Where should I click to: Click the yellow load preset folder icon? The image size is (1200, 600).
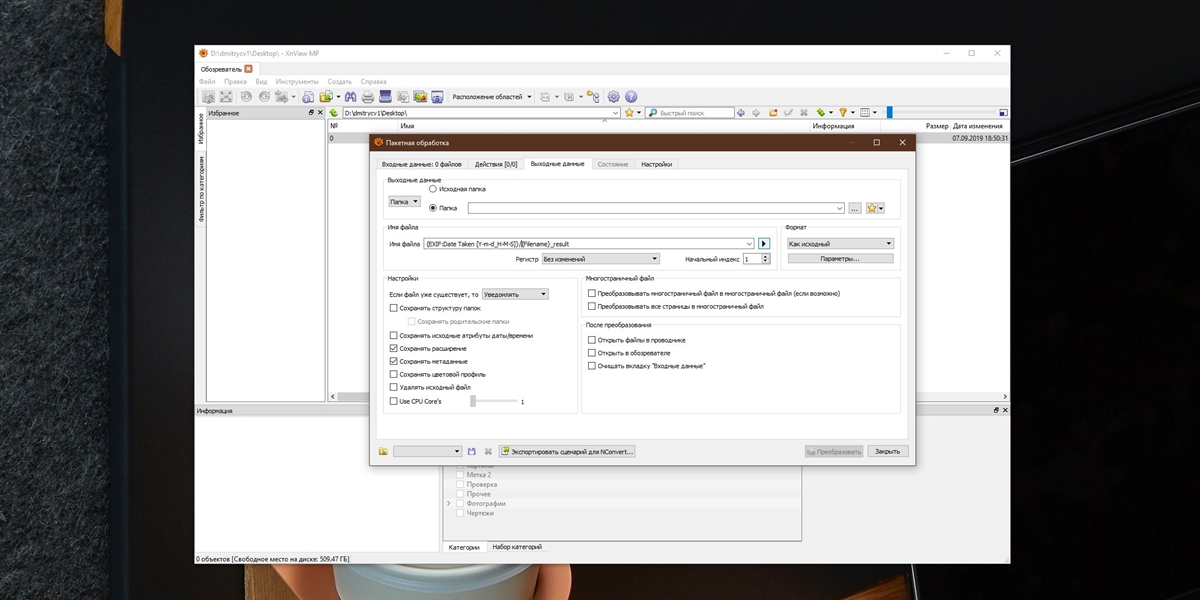[383, 452]
